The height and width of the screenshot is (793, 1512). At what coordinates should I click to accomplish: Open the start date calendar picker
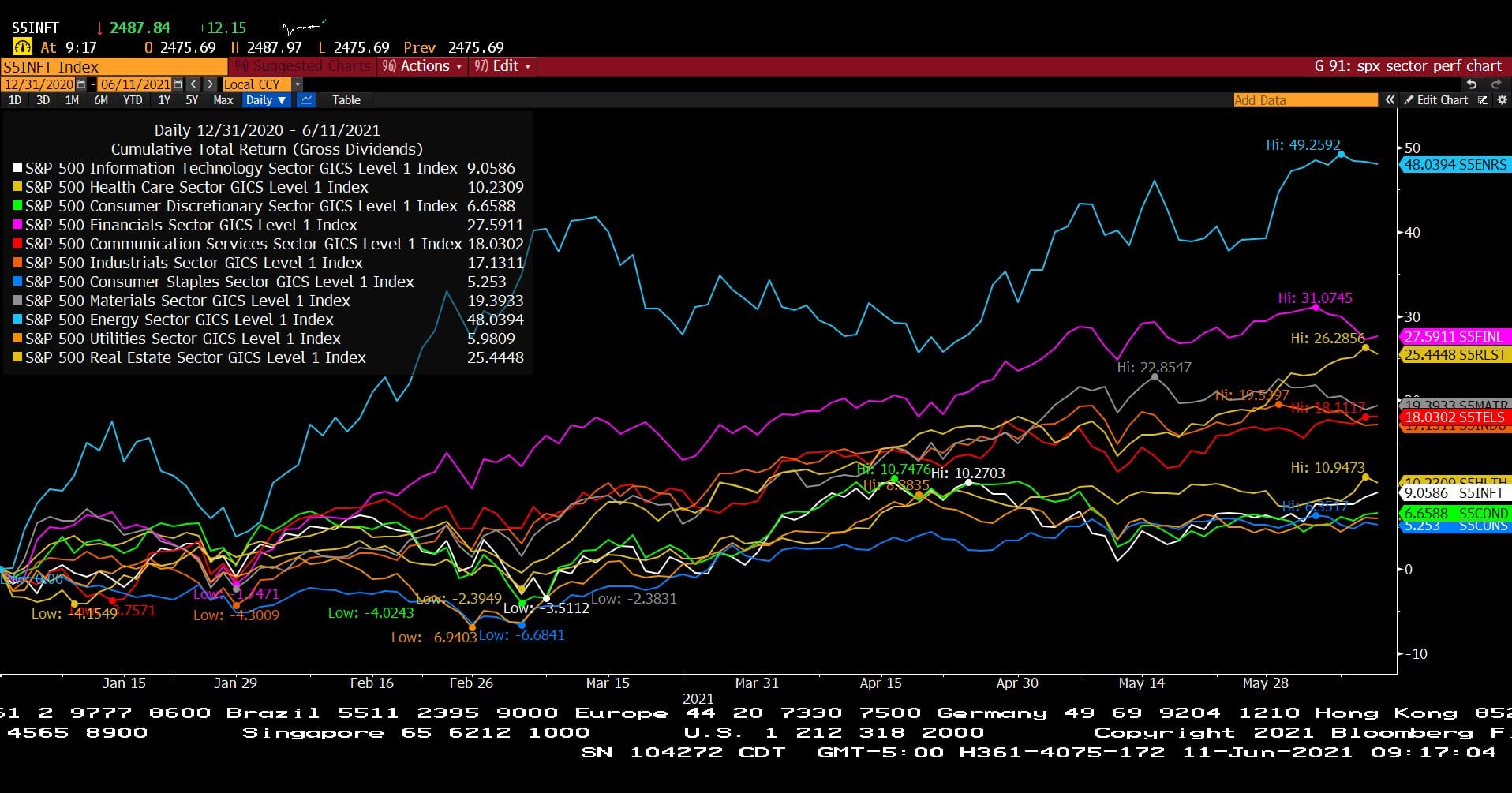81,84
